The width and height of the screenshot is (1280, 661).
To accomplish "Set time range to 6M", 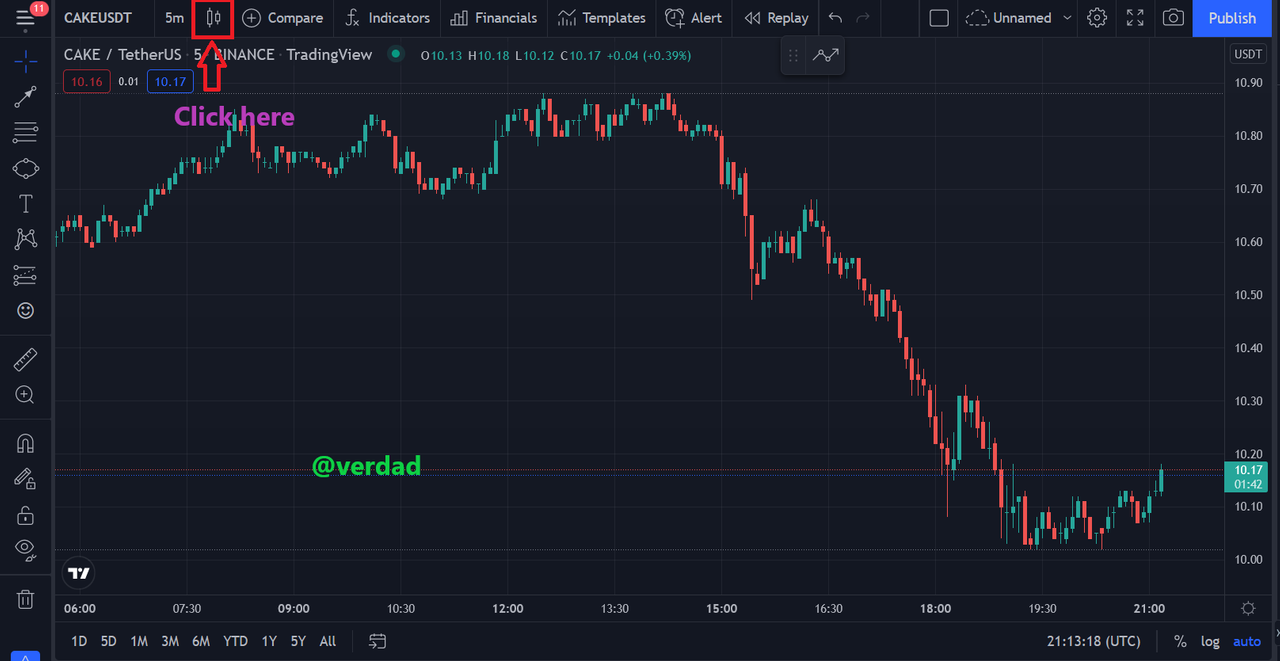I will 201,641.
